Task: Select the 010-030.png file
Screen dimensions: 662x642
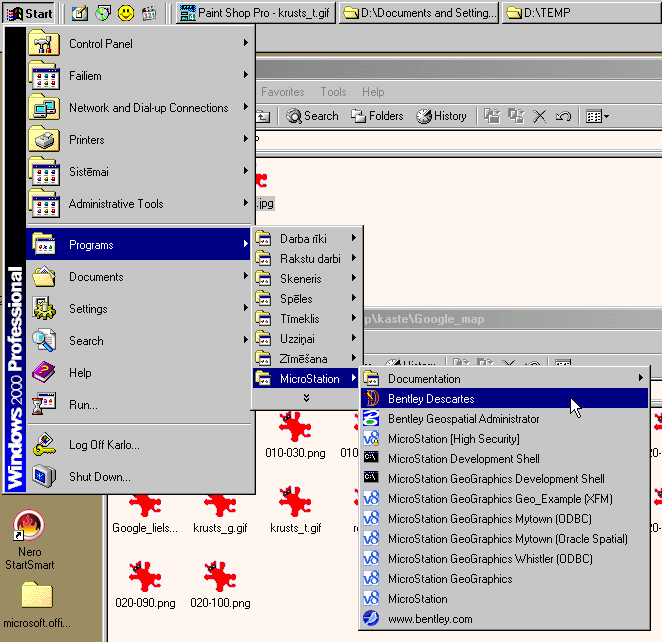Action: (x=295, y=437)
